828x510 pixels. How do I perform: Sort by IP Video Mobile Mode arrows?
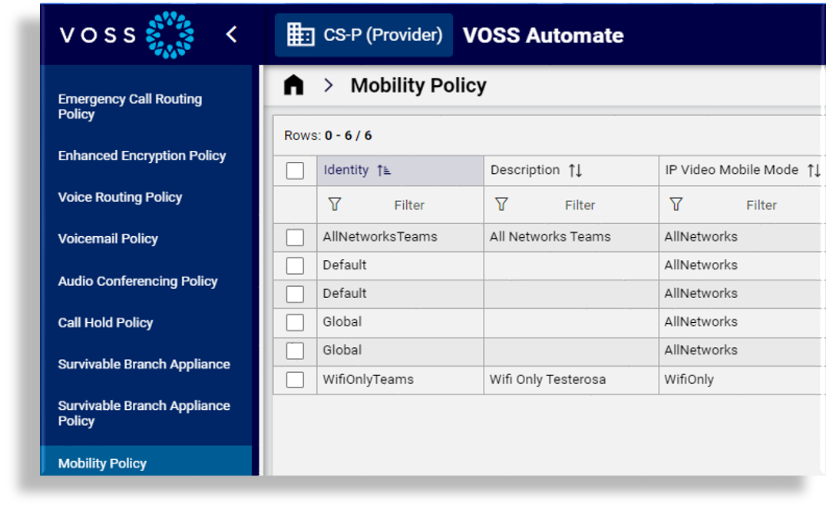pyautogui.click(x=814, y=170)
